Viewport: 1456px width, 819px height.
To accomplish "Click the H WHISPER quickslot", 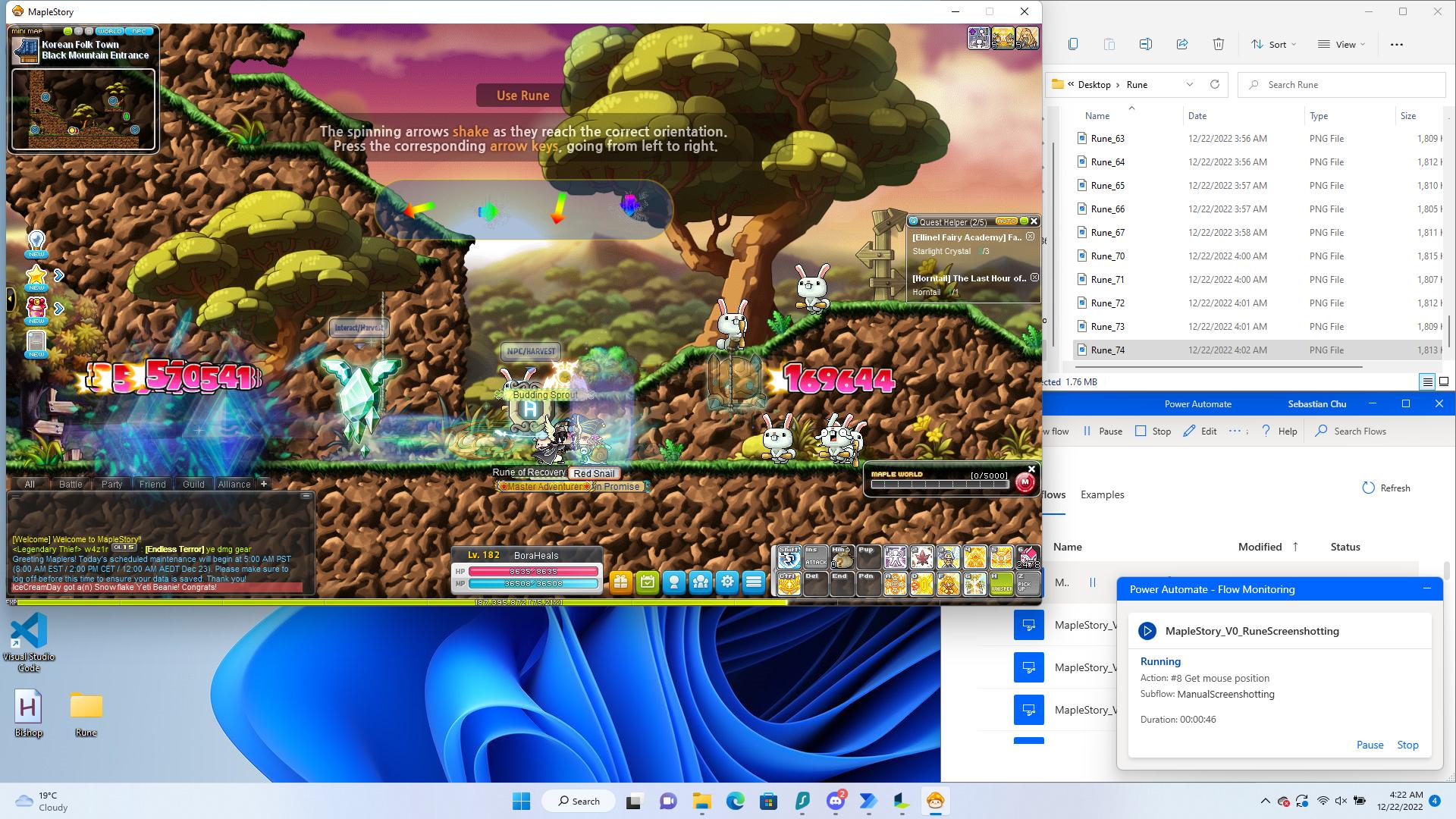I will click(1001, 583).
